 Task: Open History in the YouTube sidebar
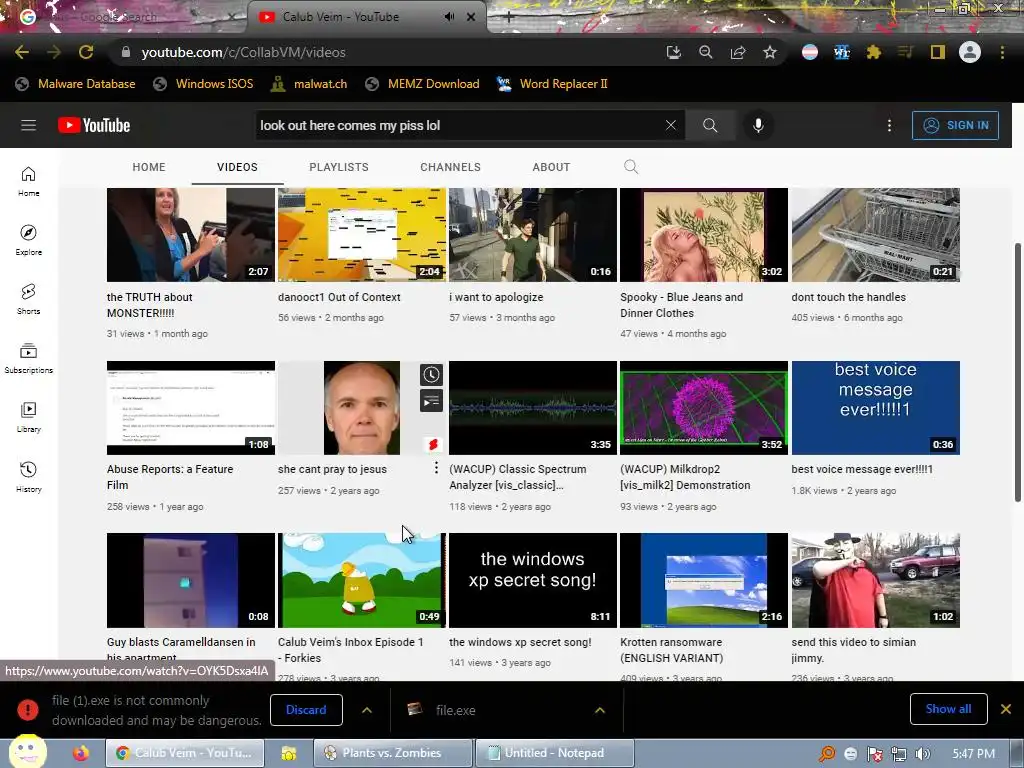pyautogui.click(x=28, y=477)
